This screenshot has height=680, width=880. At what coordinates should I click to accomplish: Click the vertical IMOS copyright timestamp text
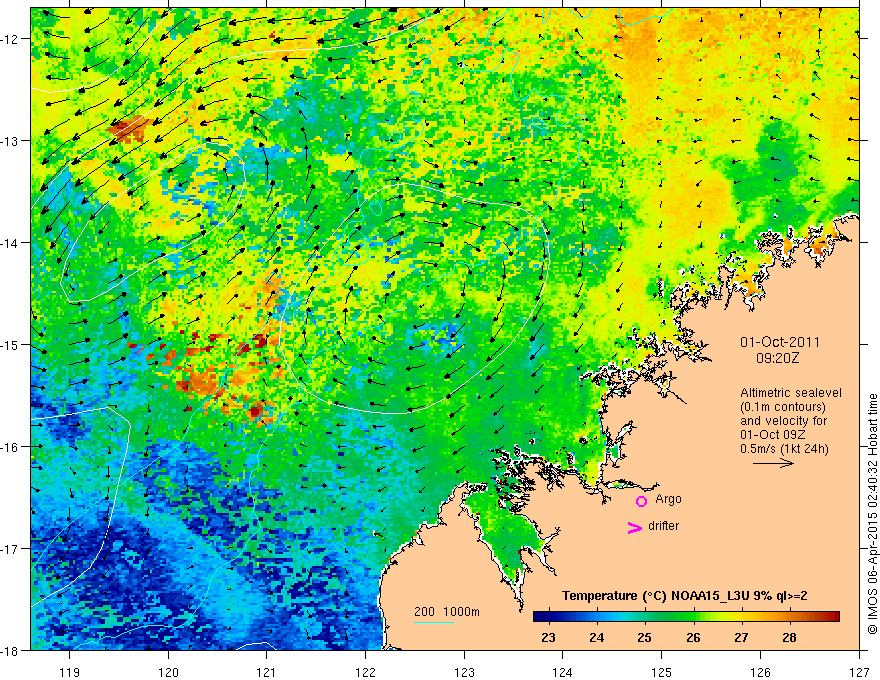tap(872, 514)
